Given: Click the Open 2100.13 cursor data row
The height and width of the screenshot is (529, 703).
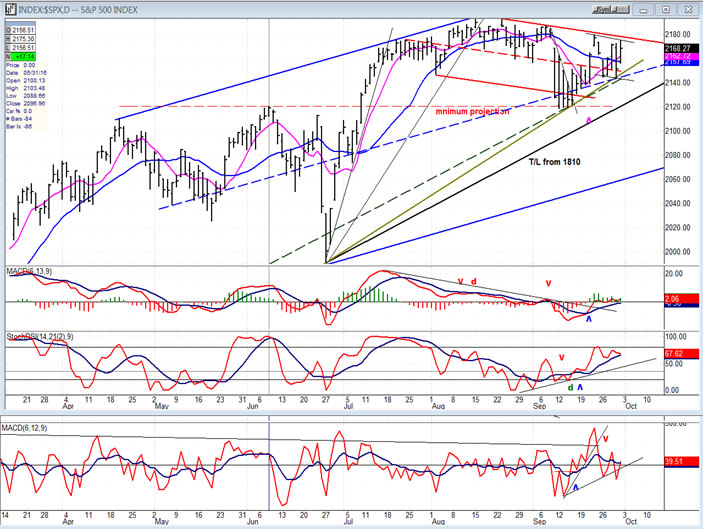Looking at the screenshot, I should click(26, 80).
